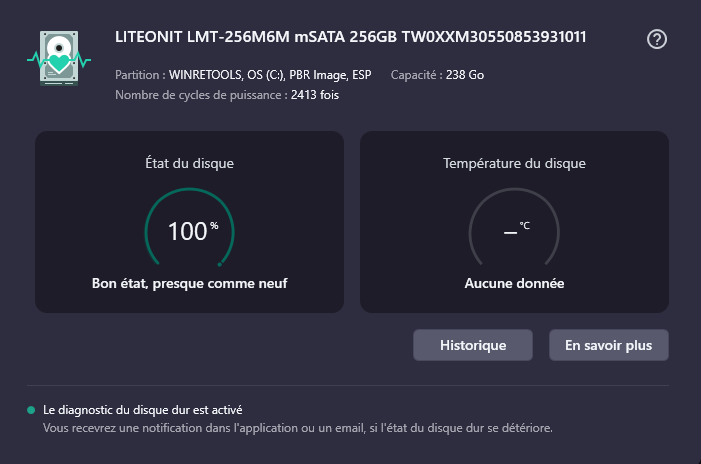Click the Capacité 238 Go label
This screenshot has width=701, height=464.
[437, 75]
